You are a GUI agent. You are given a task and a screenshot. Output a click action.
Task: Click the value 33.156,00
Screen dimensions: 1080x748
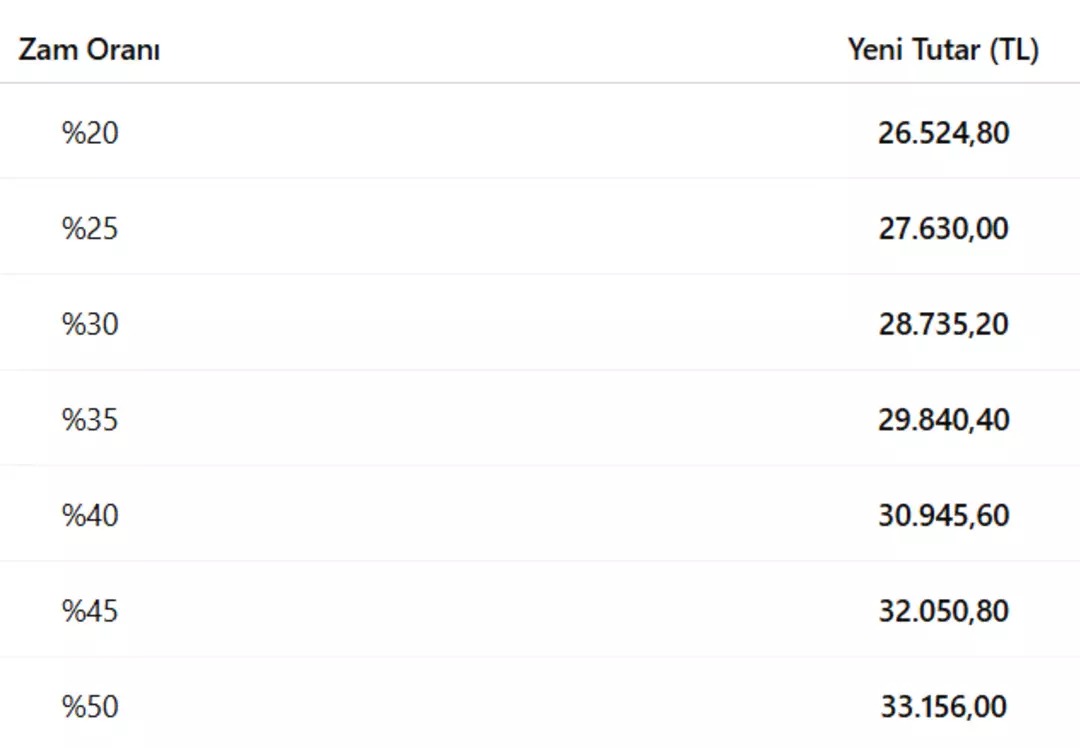point(943,707)
